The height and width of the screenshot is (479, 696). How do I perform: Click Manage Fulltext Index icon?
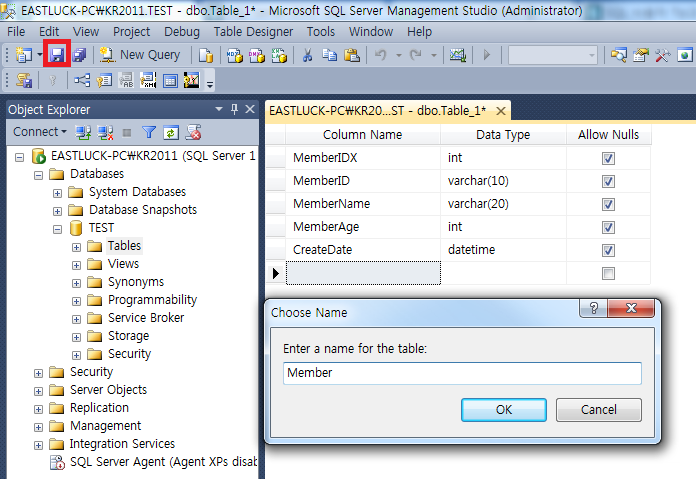[126, 80]
